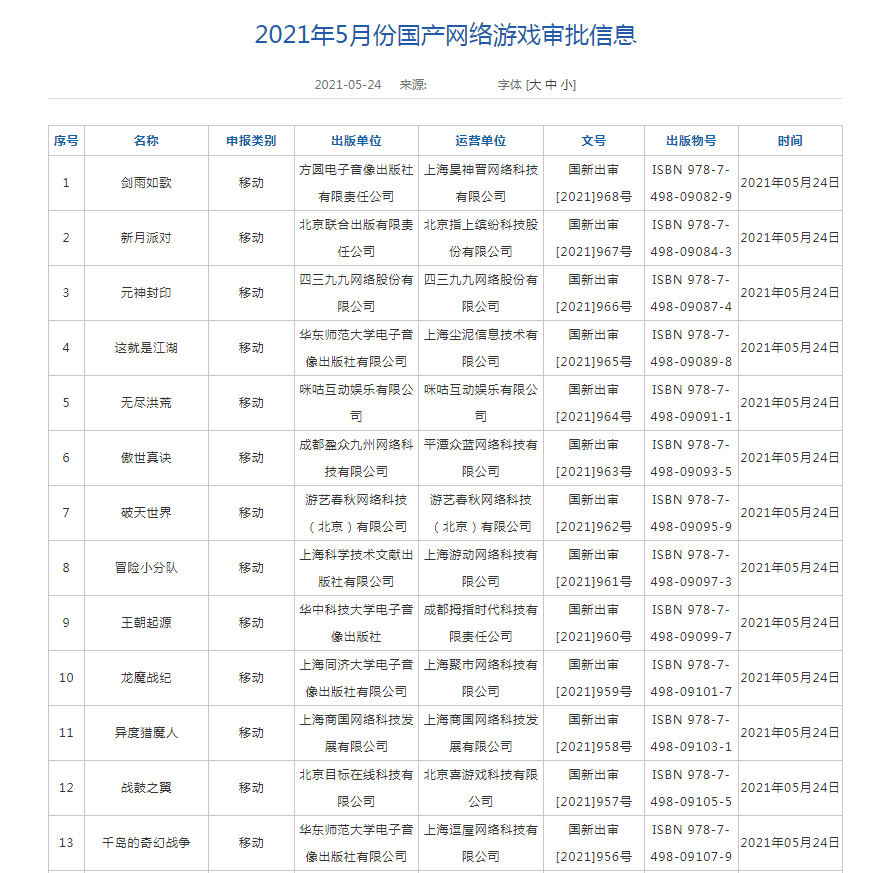Select game name 傲世真诀

146,458
